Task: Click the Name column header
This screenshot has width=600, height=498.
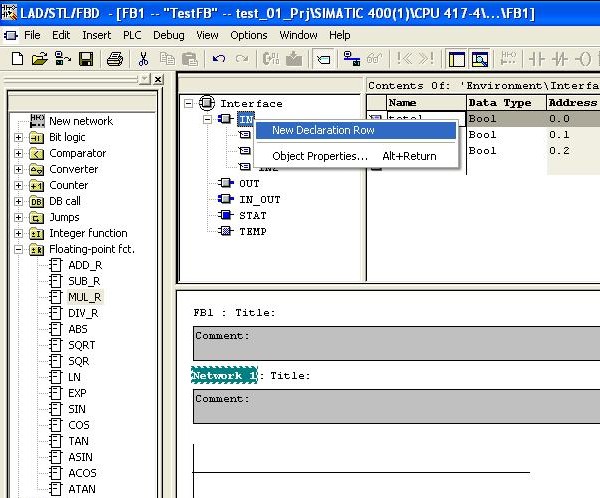Action: tap(426, 103)
